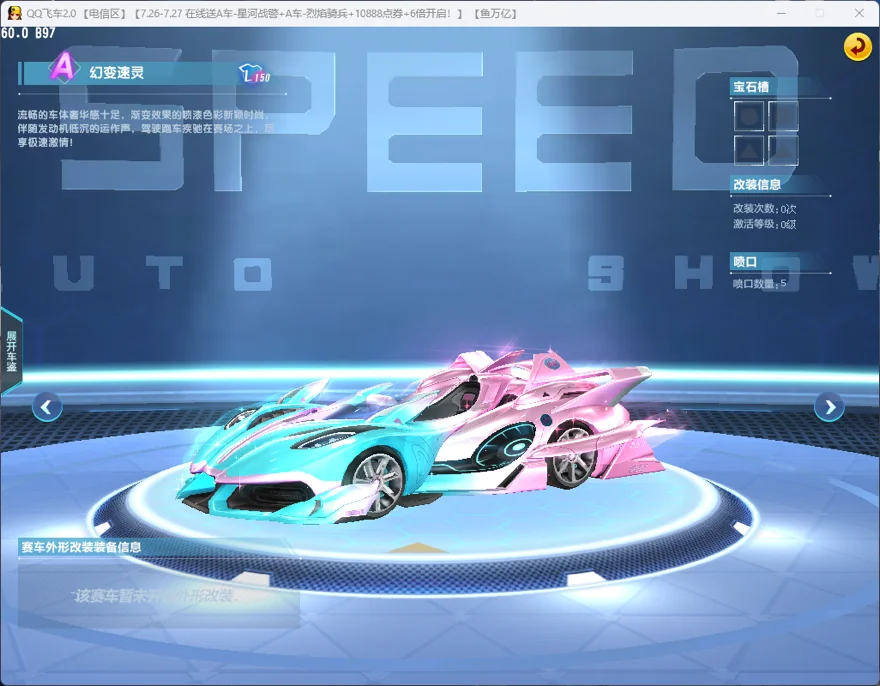Click the car description paragraph starting 流畅的车体
Image resolution: width=880 pixels, height=686 pixels.
[x=146, y=129]
